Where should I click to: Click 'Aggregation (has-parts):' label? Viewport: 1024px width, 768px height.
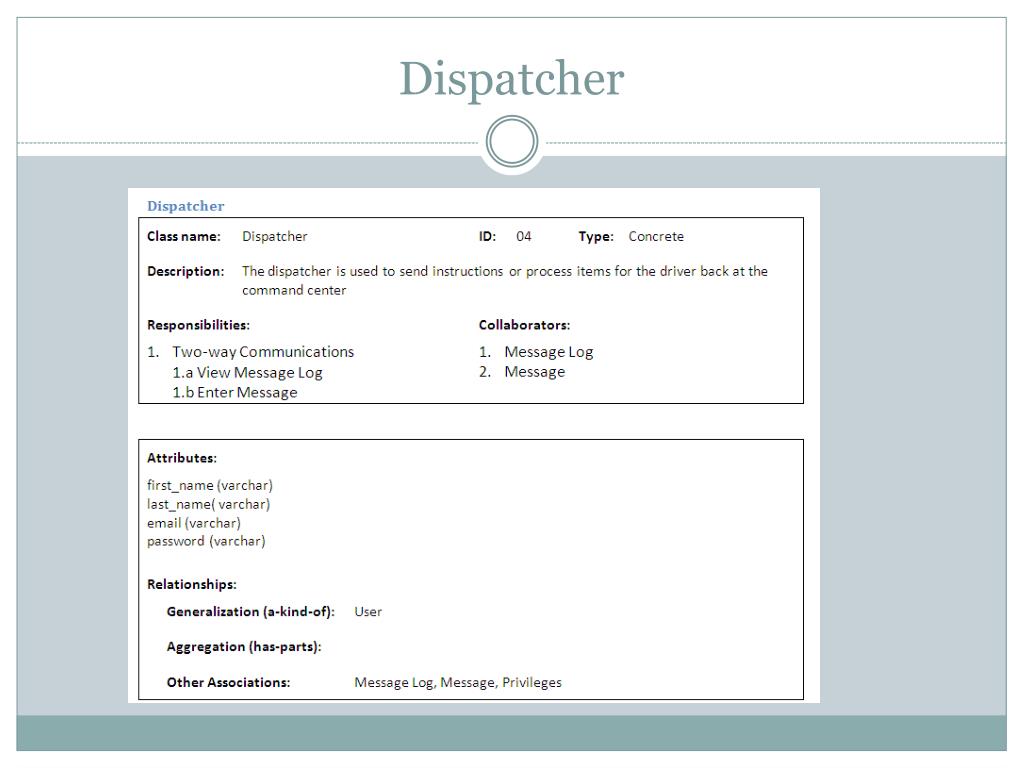tap(244, 647)
